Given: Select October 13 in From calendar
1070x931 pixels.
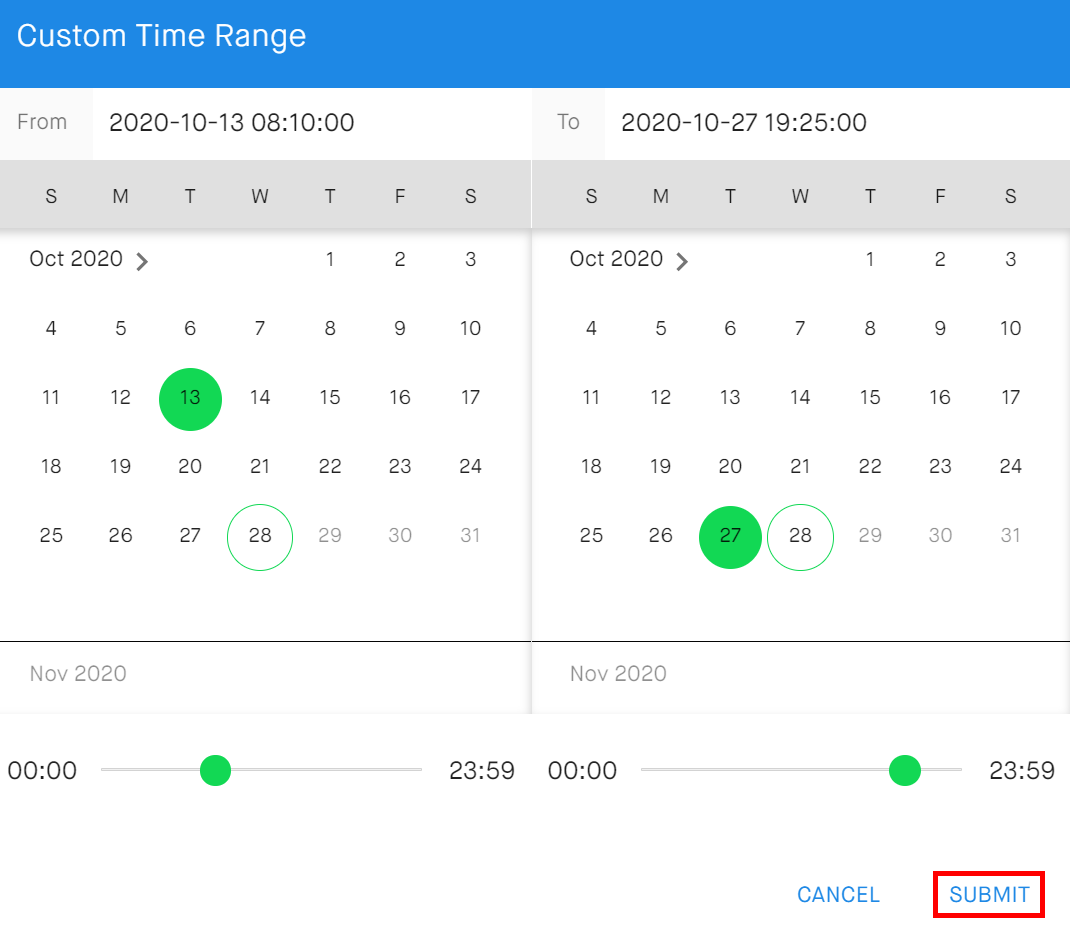Looking at the screenshot, I should click(x=190, y=399).
